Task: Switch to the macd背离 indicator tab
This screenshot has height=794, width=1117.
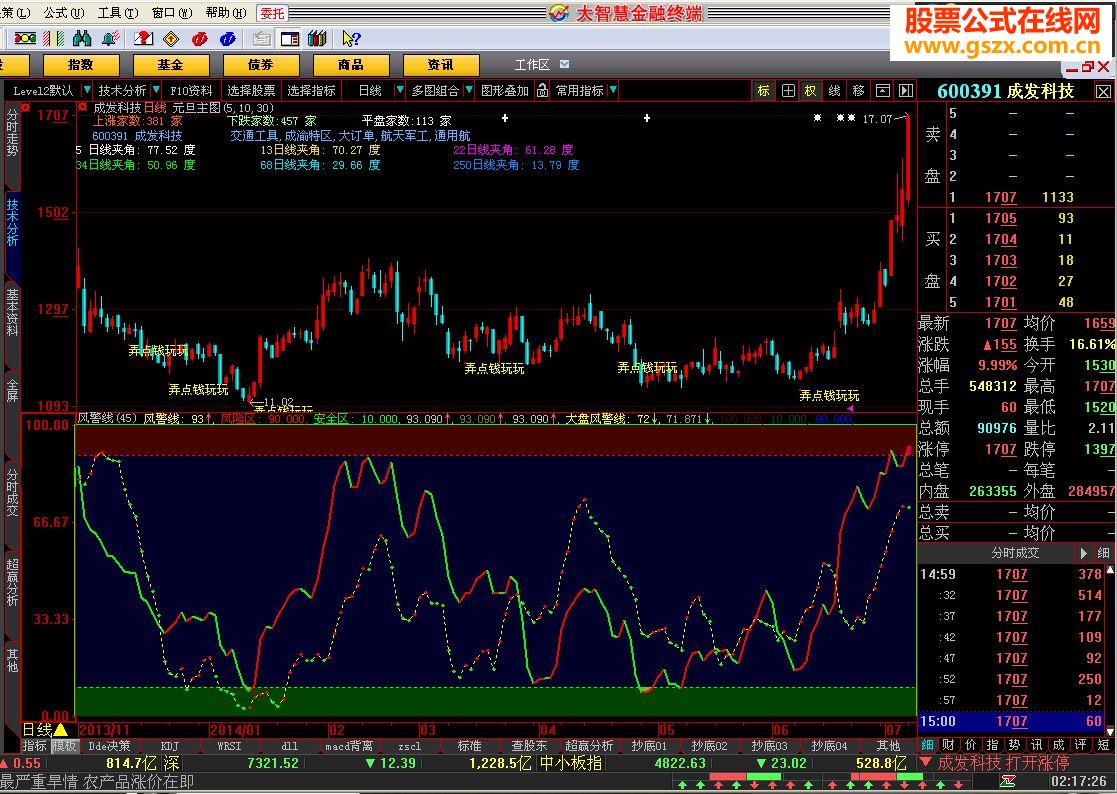Action: (x=349, y=746)
